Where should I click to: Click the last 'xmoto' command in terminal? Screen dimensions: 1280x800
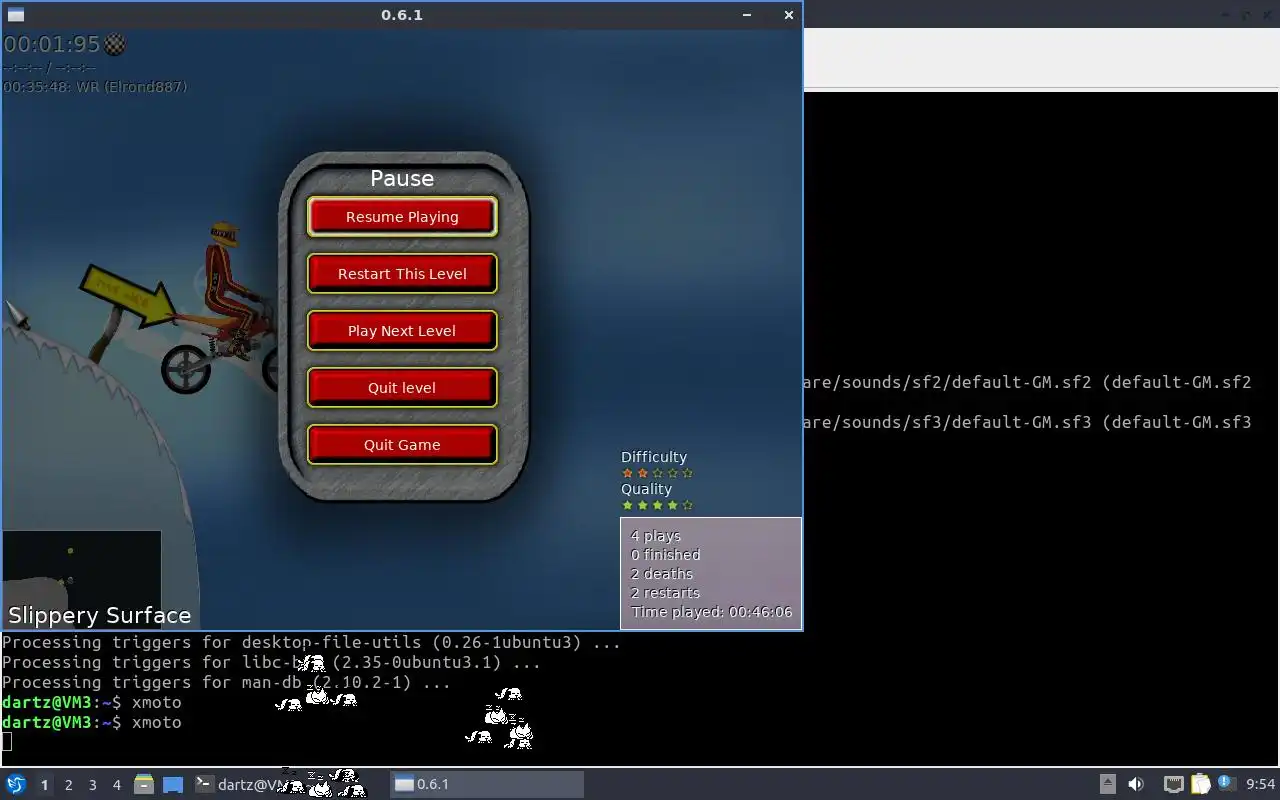(x=157, y=722)
